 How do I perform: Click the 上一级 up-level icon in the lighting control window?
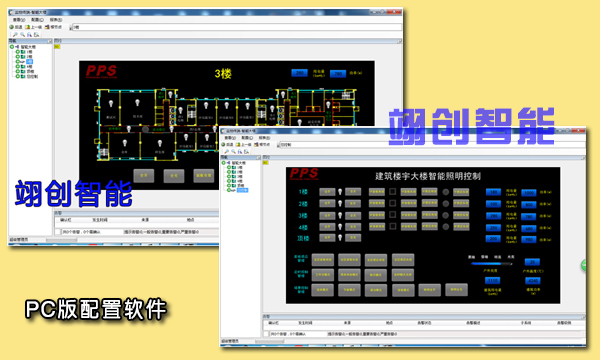tap(238, 144)
